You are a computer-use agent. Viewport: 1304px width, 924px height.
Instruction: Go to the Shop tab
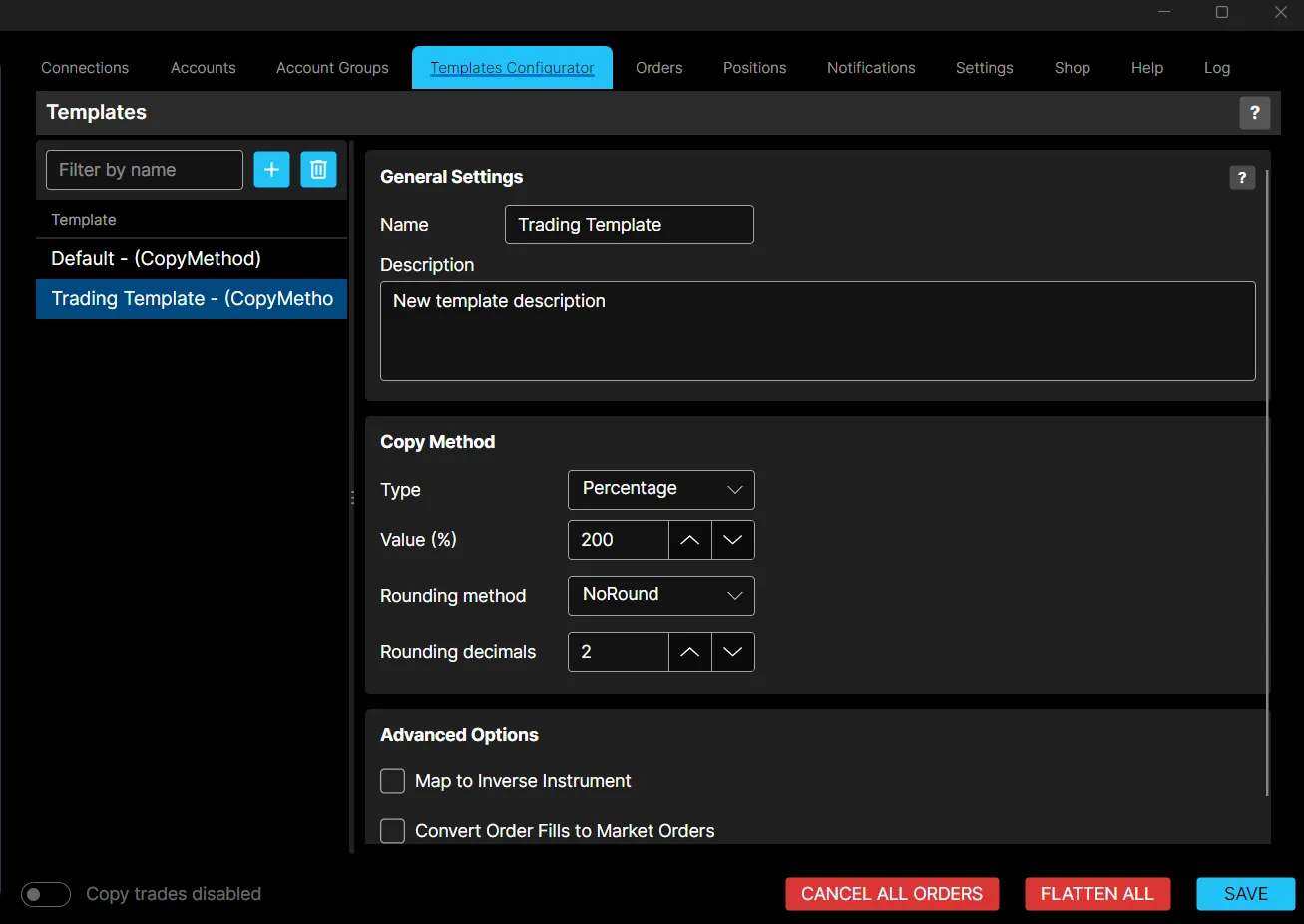(x=1073, y=68)
